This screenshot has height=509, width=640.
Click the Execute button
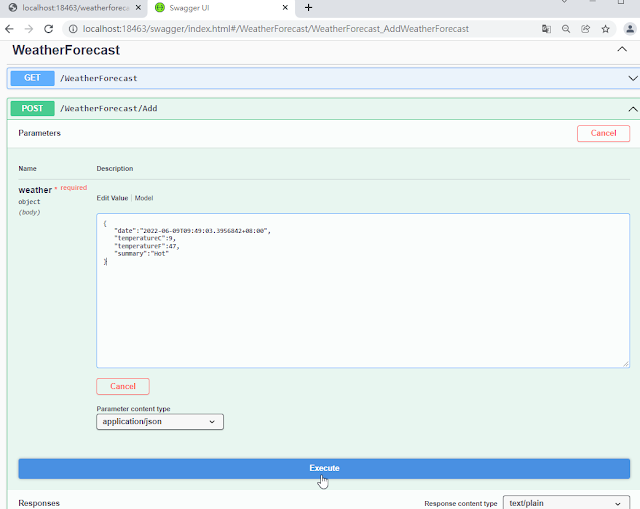[324, 469]
